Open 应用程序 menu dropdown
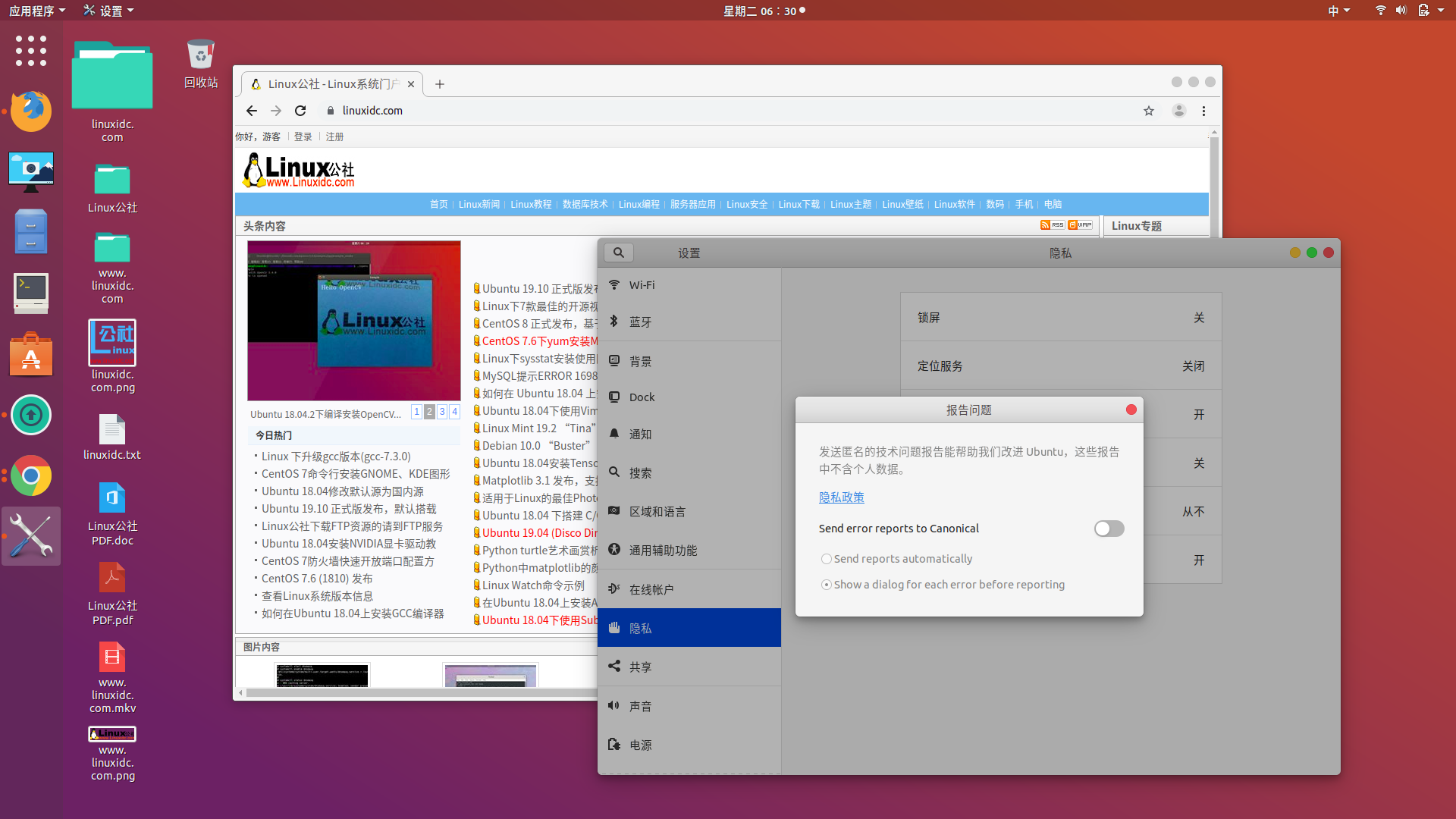Viewport: 1456px width, 819px height. click(36, 11)
